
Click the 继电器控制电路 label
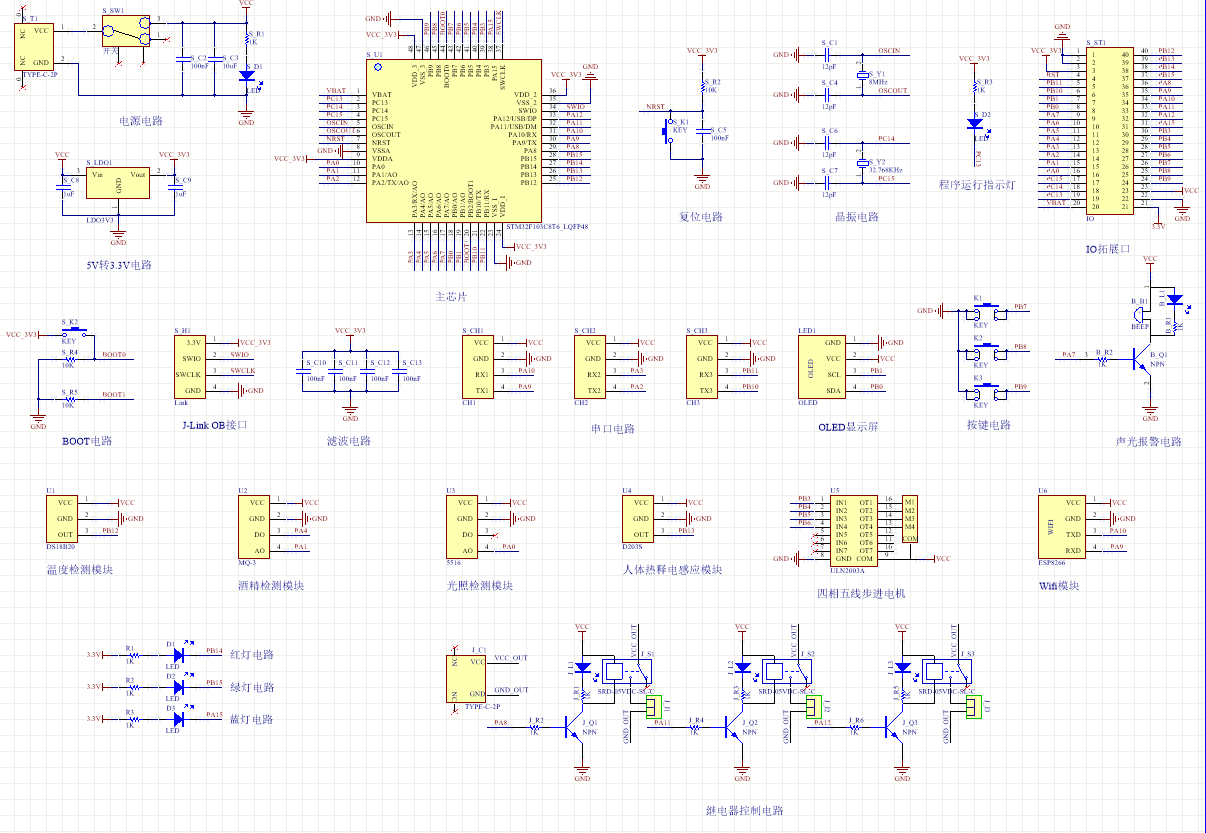click(x=745, y=811)
